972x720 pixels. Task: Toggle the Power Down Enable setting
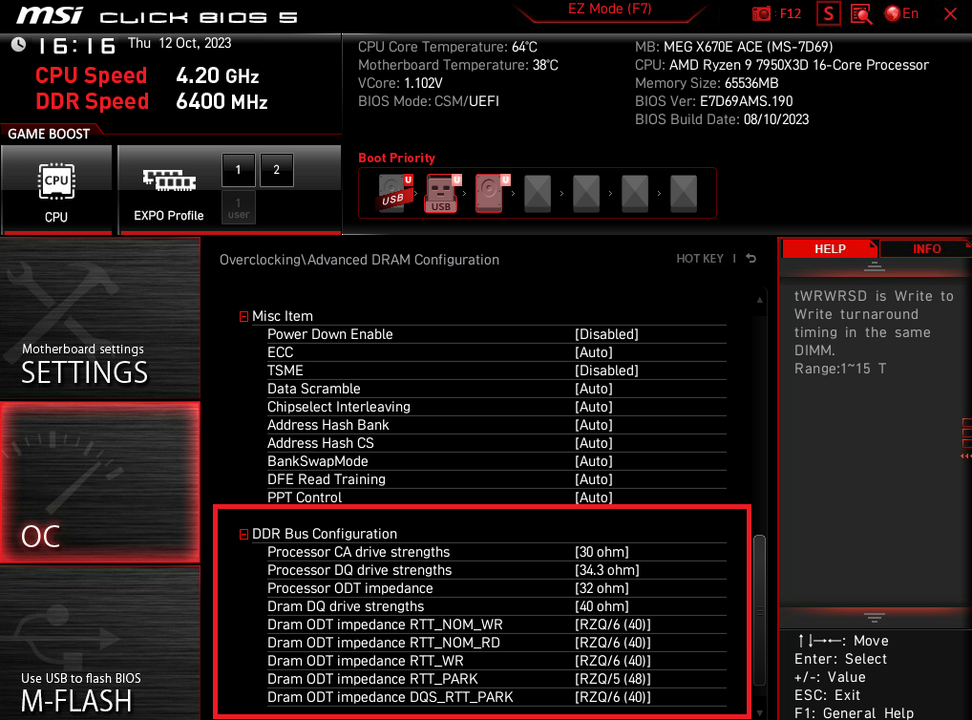coord(606,334)
